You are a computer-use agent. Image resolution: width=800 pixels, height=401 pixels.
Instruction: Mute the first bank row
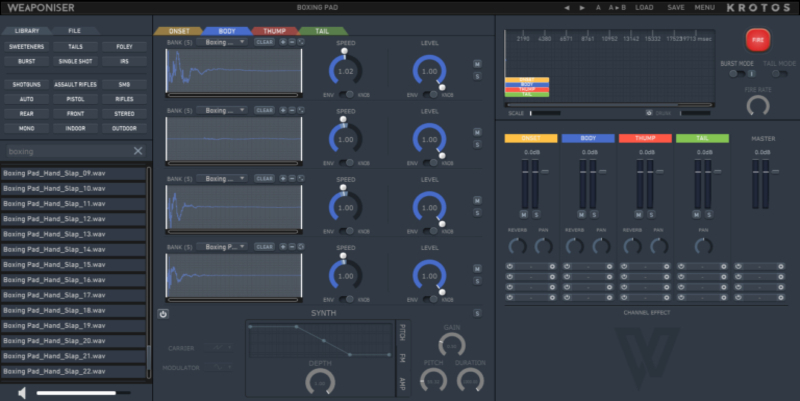click(x=477, y=64)
